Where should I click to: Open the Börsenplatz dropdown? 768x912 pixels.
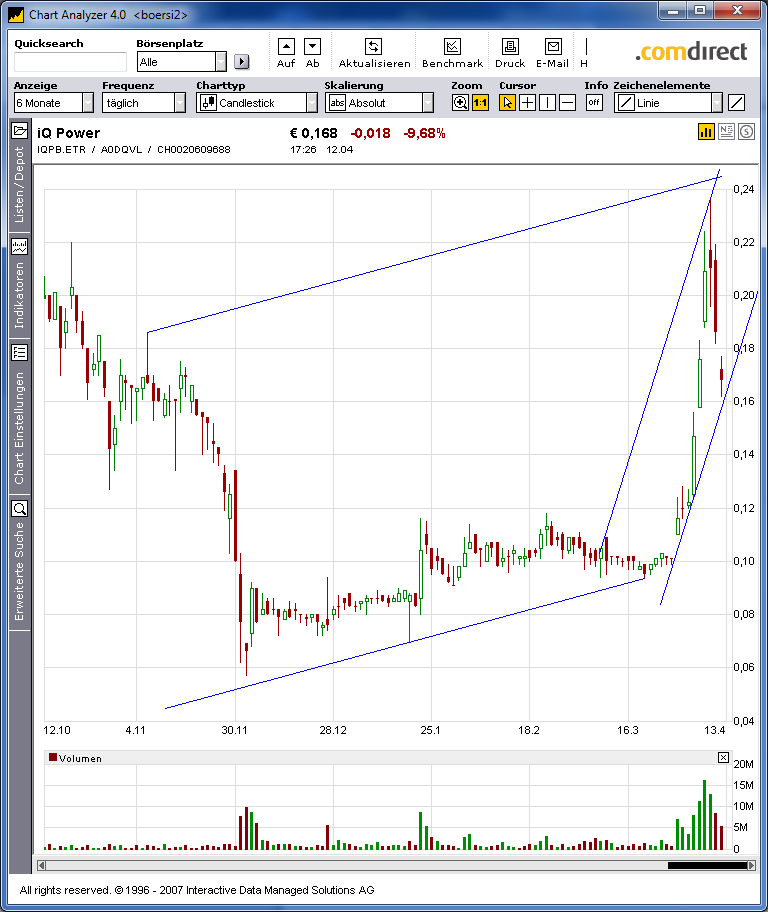(x=182, y=62)
